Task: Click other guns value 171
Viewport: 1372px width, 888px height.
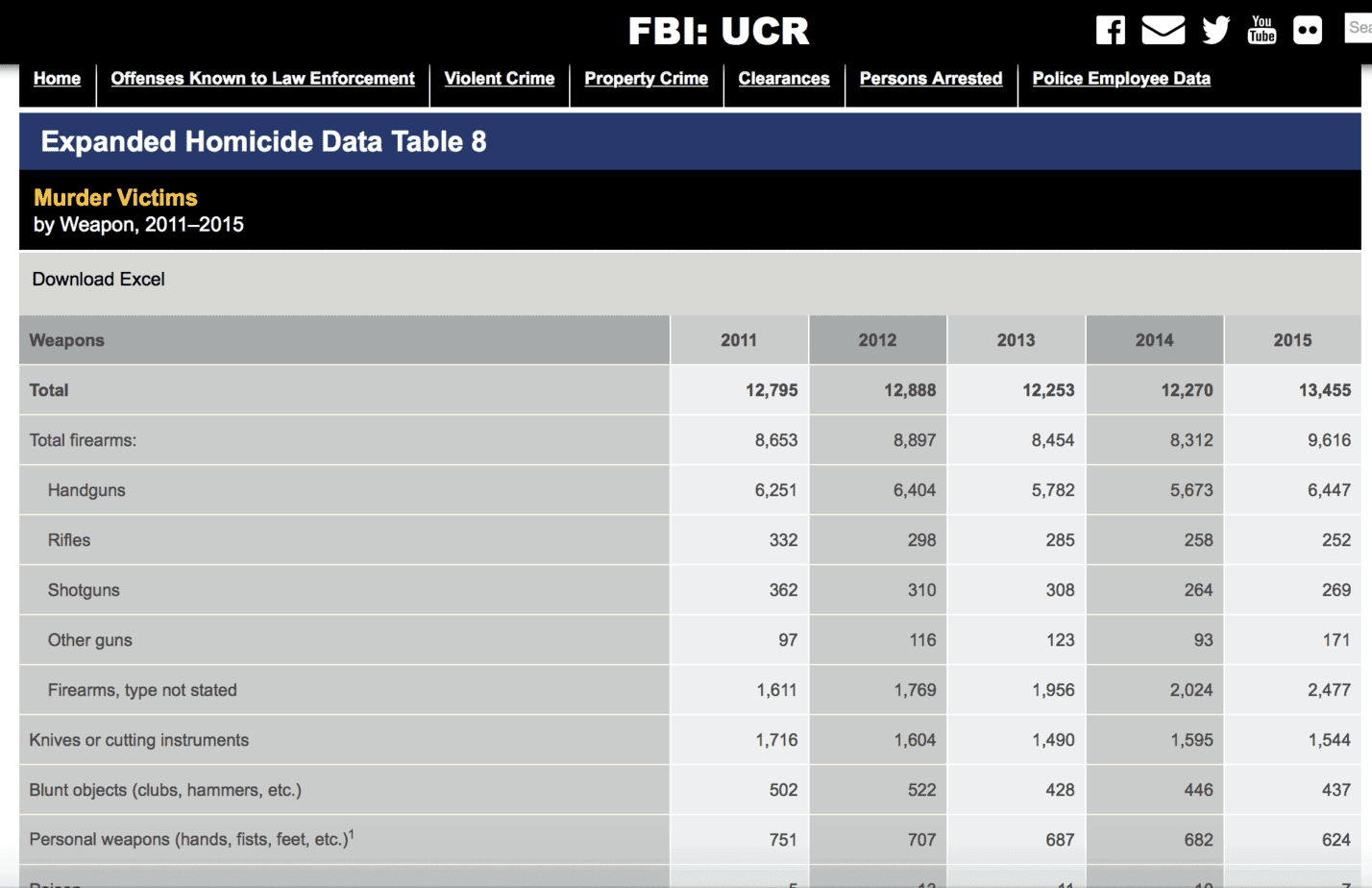Action: [1337, 640]
